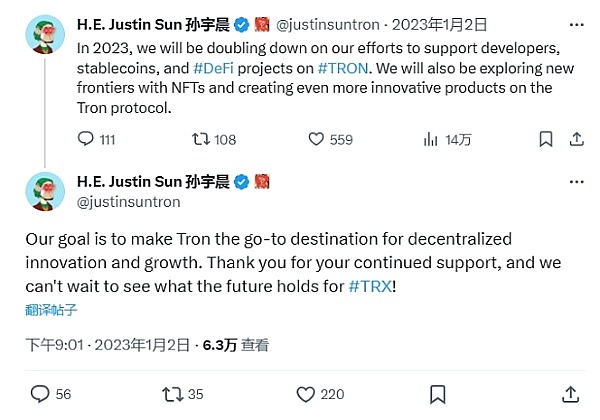Open the #TRX hashtag link

[x=370, y=286]
